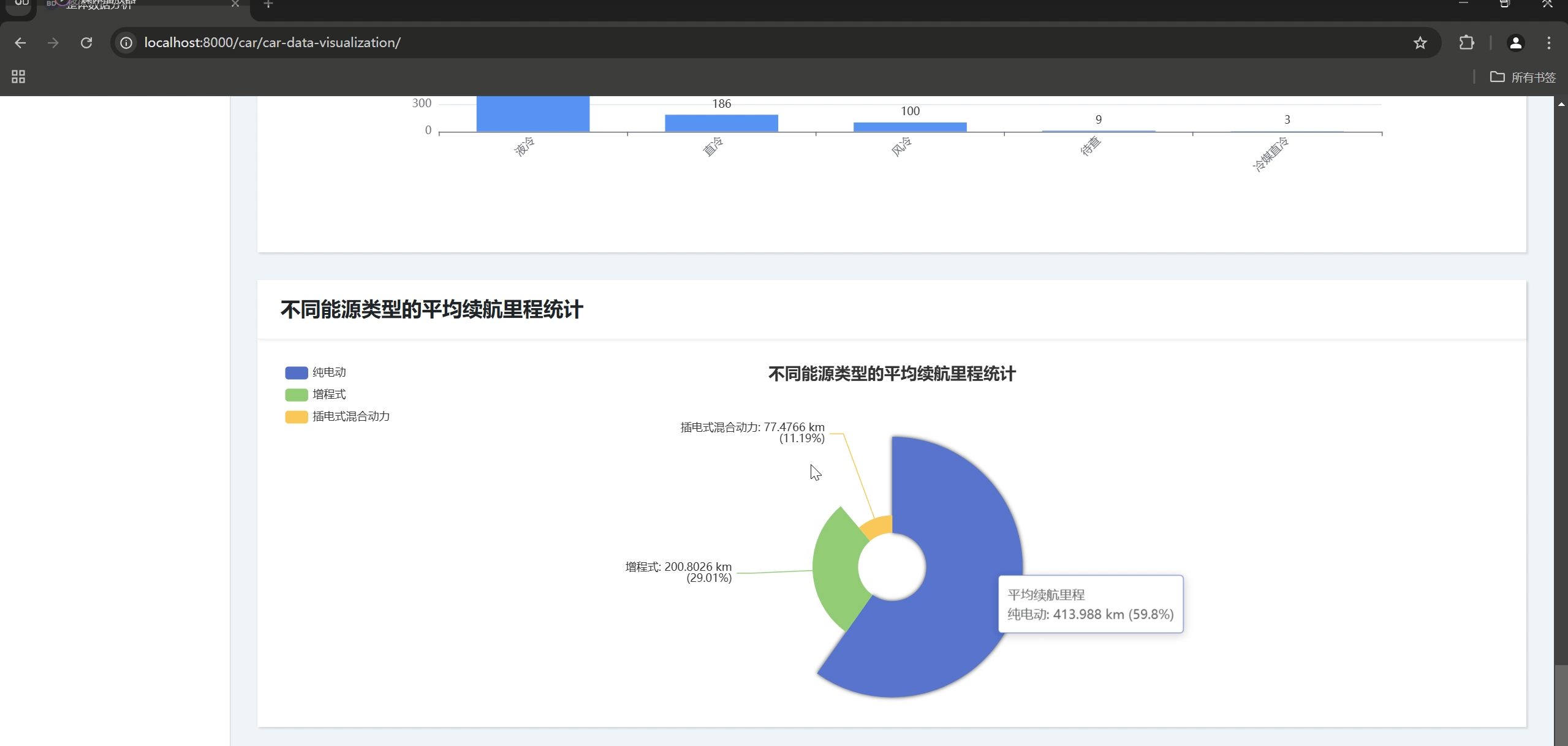Open the 所有书签 bookmarks folder

(x=1523, y=77)
